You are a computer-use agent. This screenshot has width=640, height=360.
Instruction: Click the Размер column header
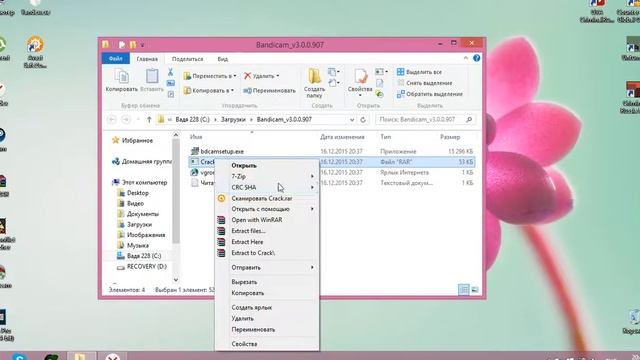pyautogui.click(x=450, y=137)
